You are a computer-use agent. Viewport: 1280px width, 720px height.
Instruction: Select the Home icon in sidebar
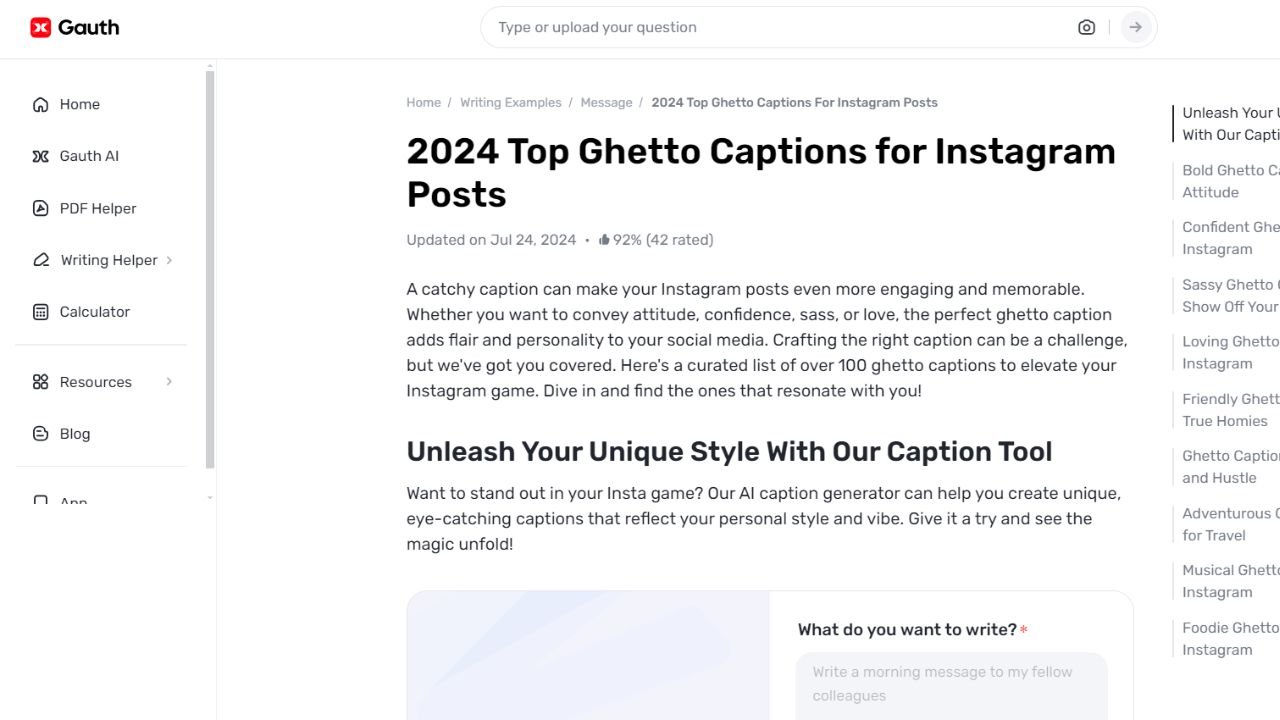click(39, 104)
